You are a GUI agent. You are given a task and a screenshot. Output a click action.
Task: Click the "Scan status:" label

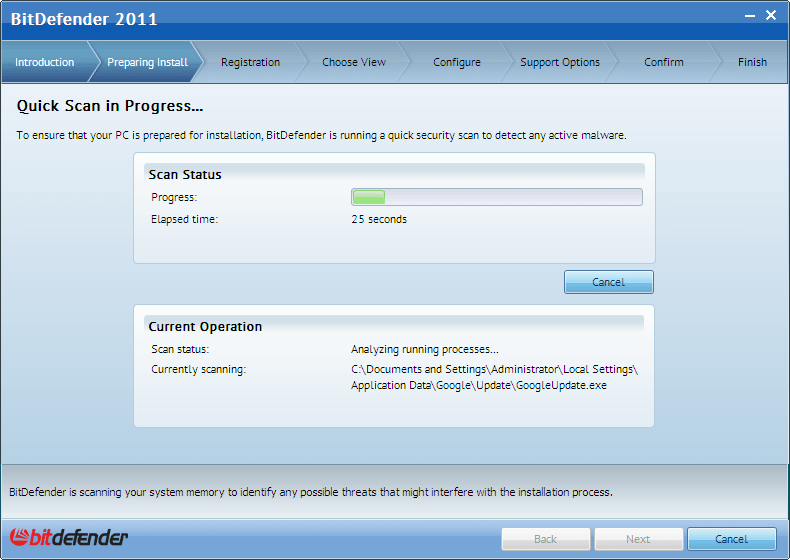pos(180,349)
